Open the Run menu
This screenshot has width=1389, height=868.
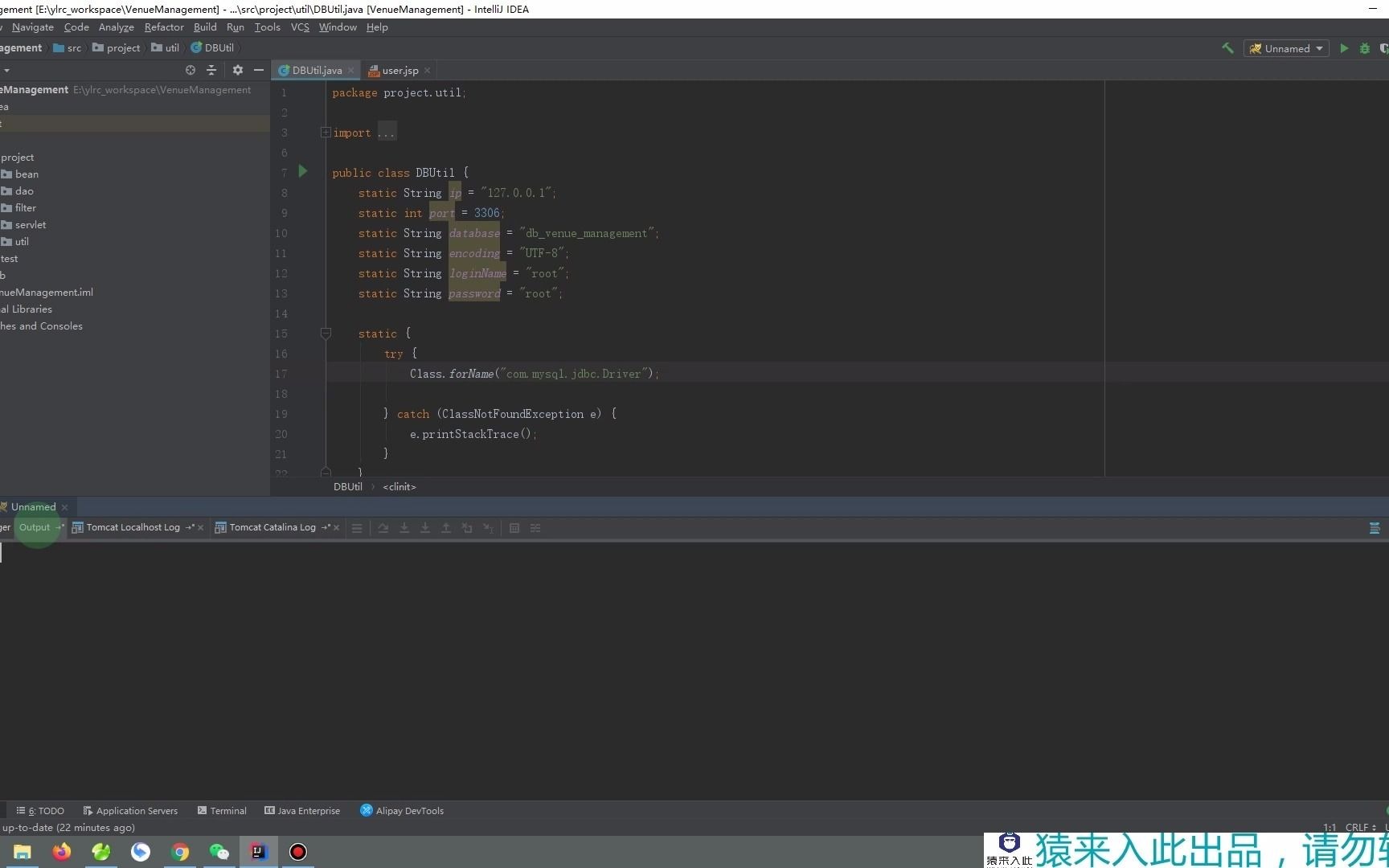tap(236, 27)
